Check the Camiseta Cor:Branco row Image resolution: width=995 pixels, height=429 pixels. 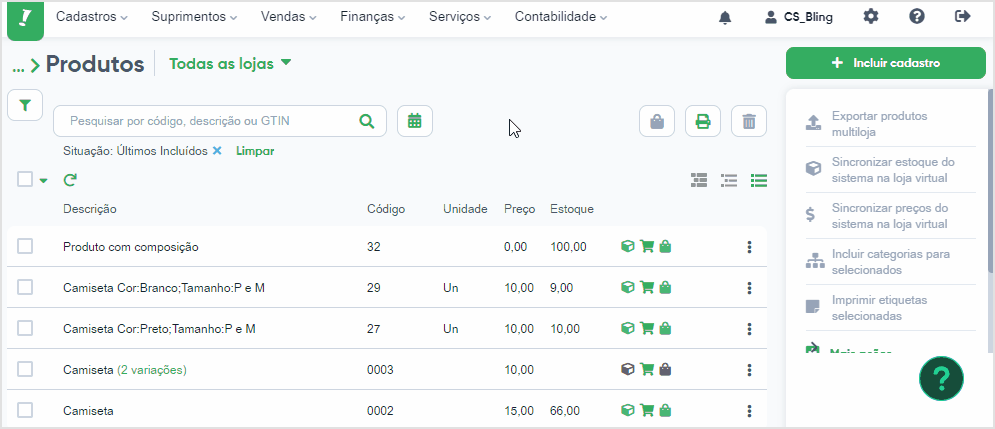(25, 287)
